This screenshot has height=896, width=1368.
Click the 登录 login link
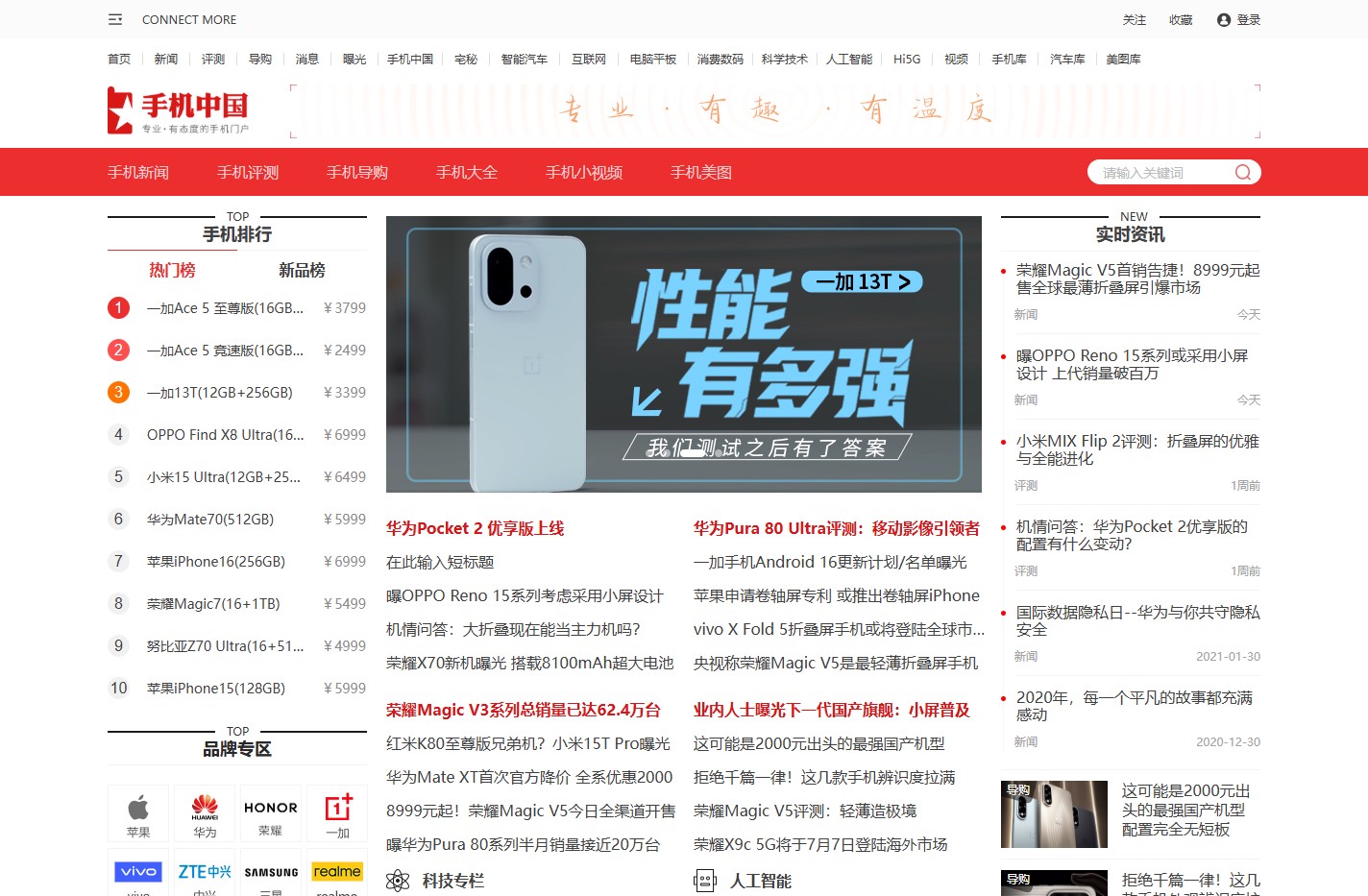1249,19
